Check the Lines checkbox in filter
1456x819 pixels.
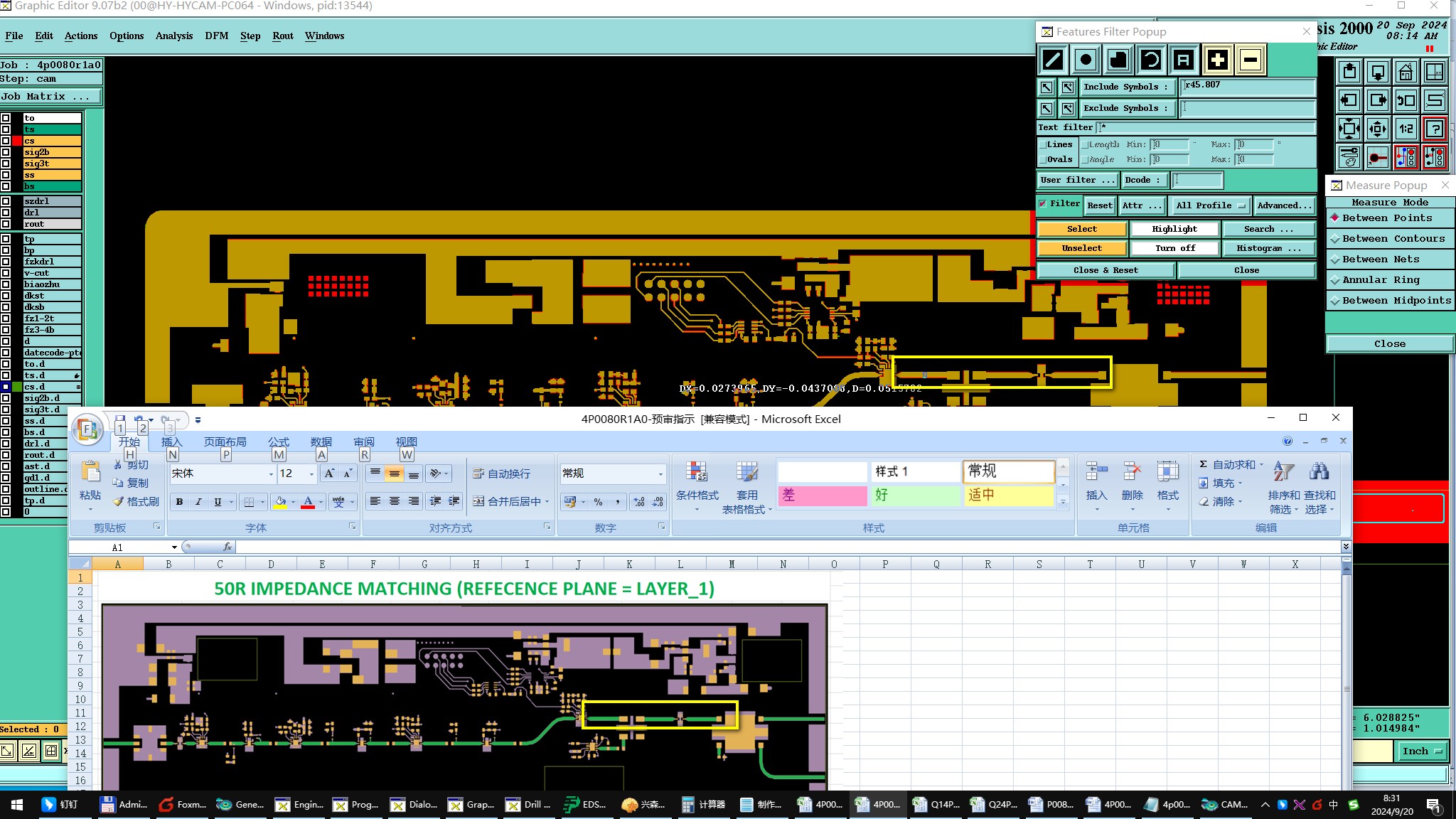(x=1043, y=144)
